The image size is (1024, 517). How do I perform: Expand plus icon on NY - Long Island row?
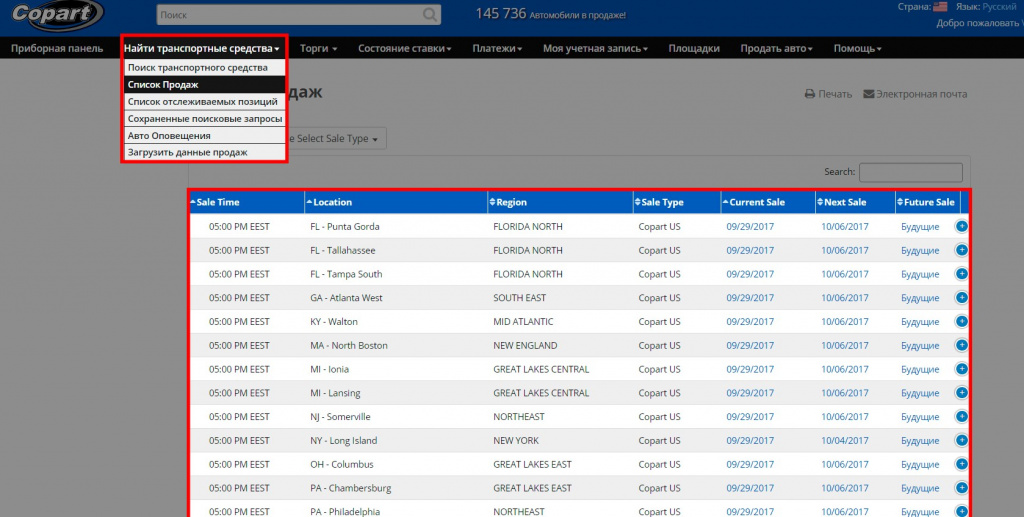961,441
